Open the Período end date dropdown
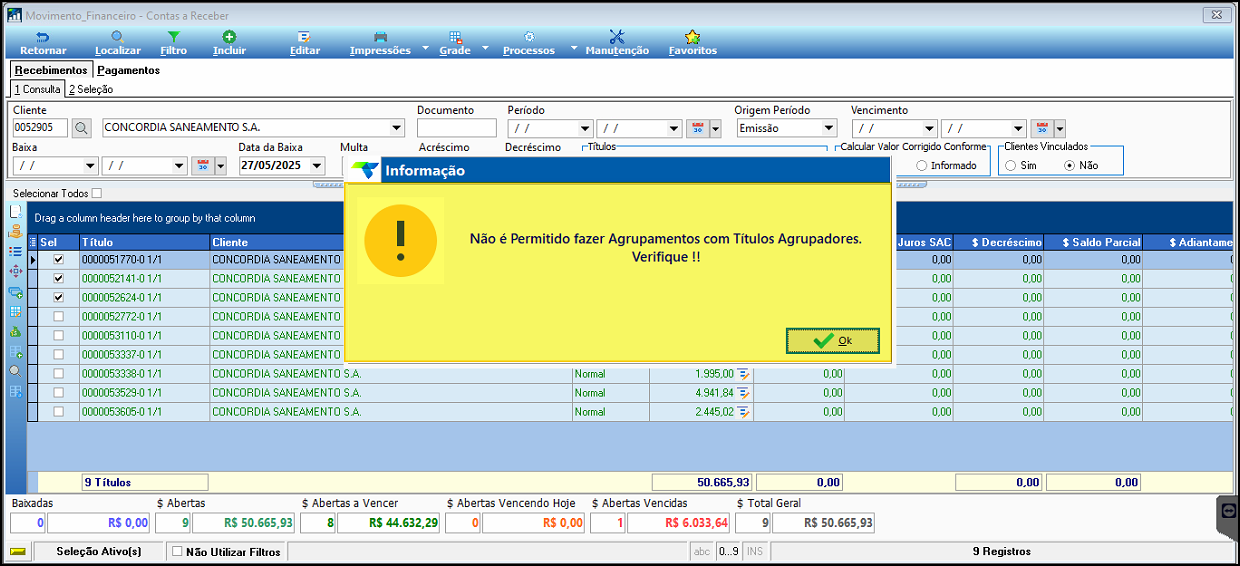The image size is (1240, 566). pos(674,128)
